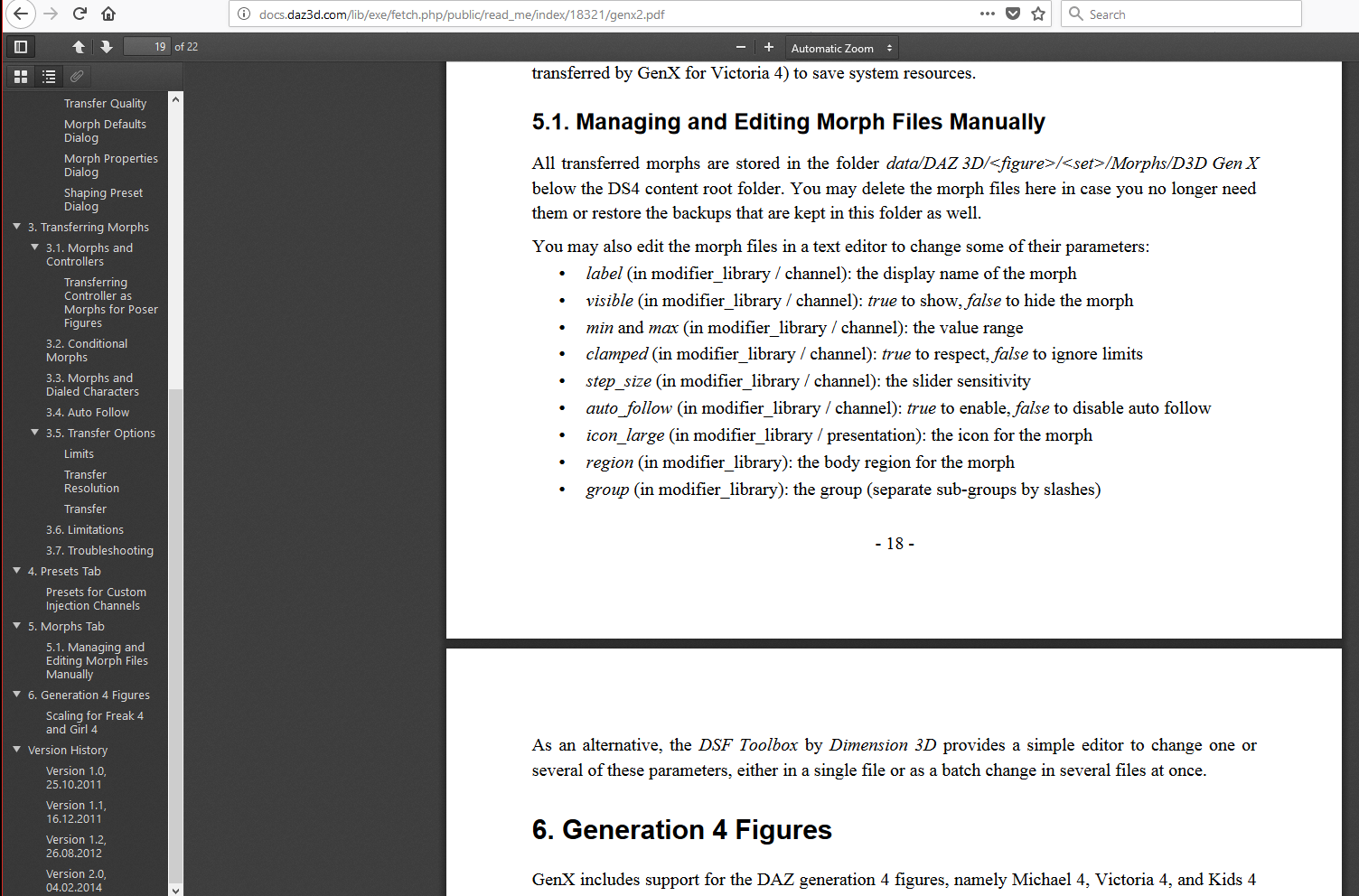The width and height of the screenshot is (1359, 896).
Task: Jump to 'Morph Defaults Dialog' outline entry
Action: (105, 131)
